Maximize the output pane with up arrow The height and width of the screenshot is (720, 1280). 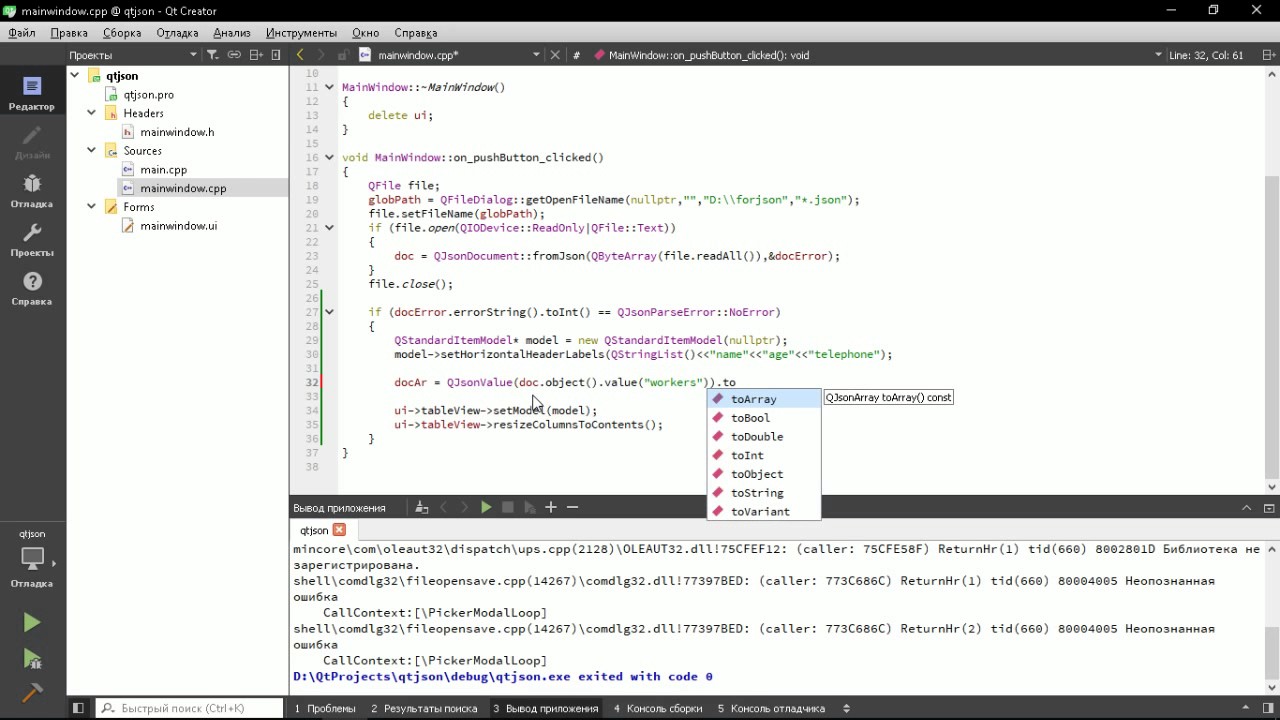coord(1246,508)
